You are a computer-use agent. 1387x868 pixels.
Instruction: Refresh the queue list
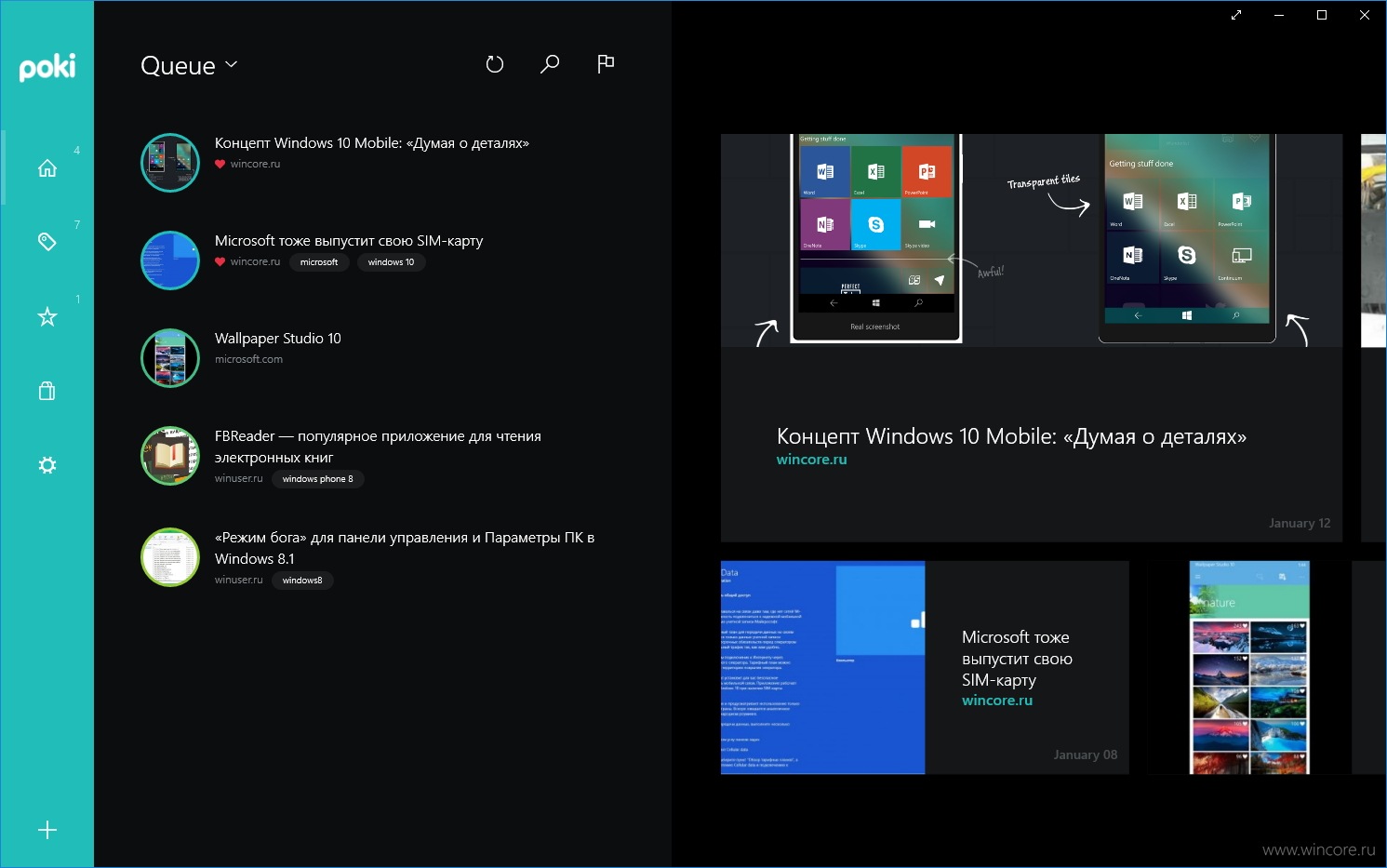[x=495, y=64]
